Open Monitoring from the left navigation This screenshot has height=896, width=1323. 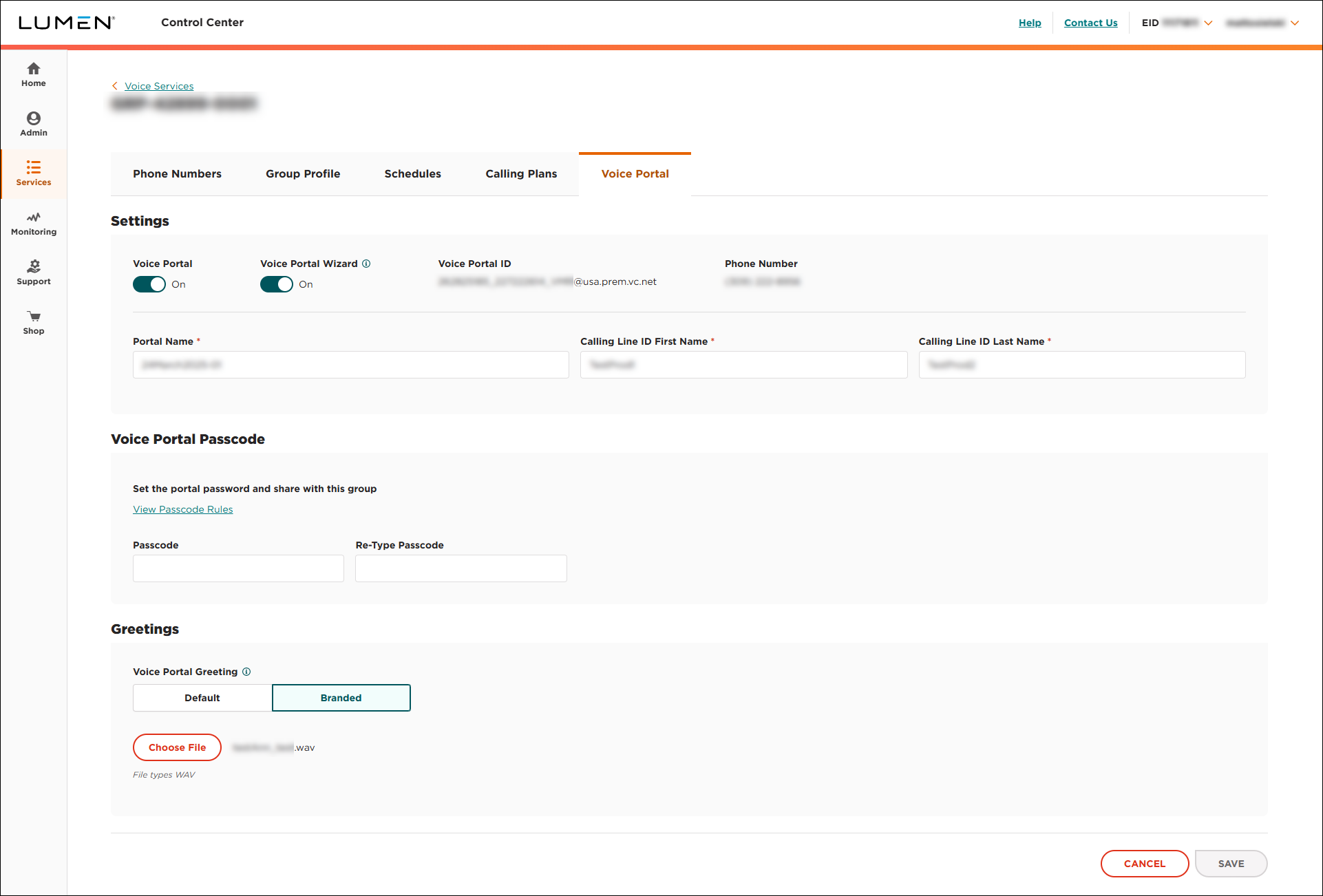[33, 223]
